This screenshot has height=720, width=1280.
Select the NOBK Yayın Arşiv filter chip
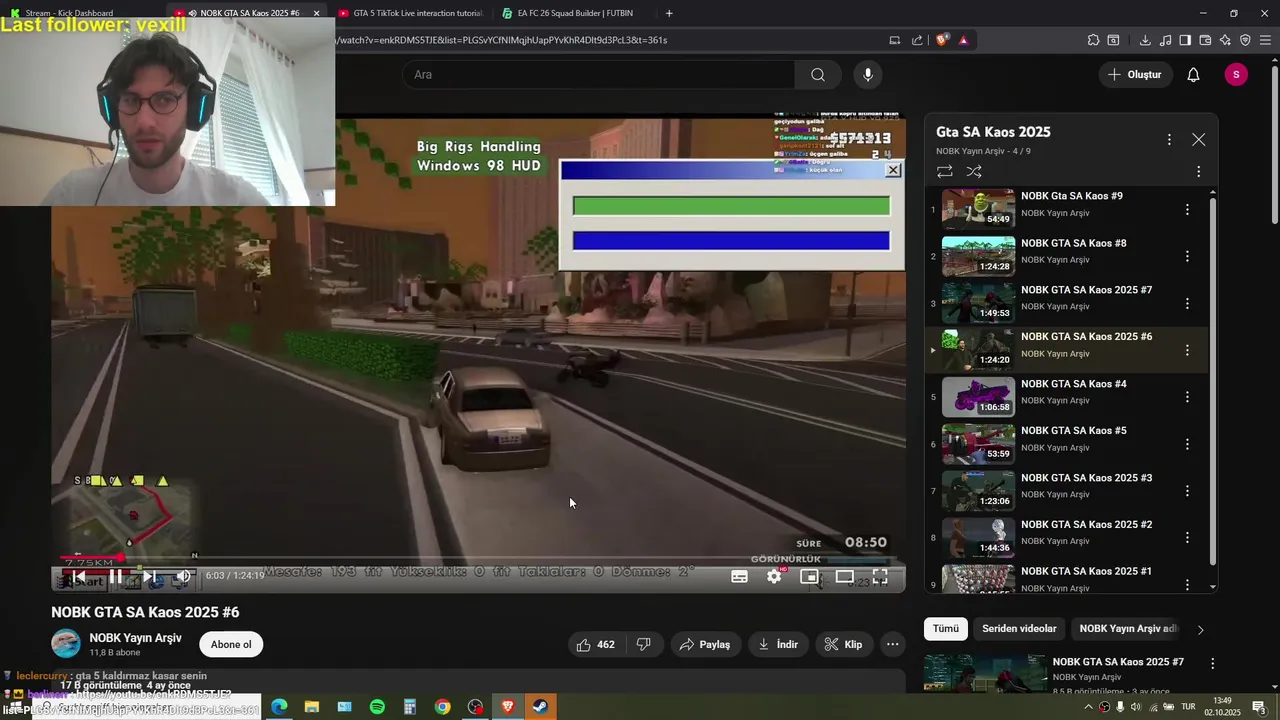[x=1128, y=629]
